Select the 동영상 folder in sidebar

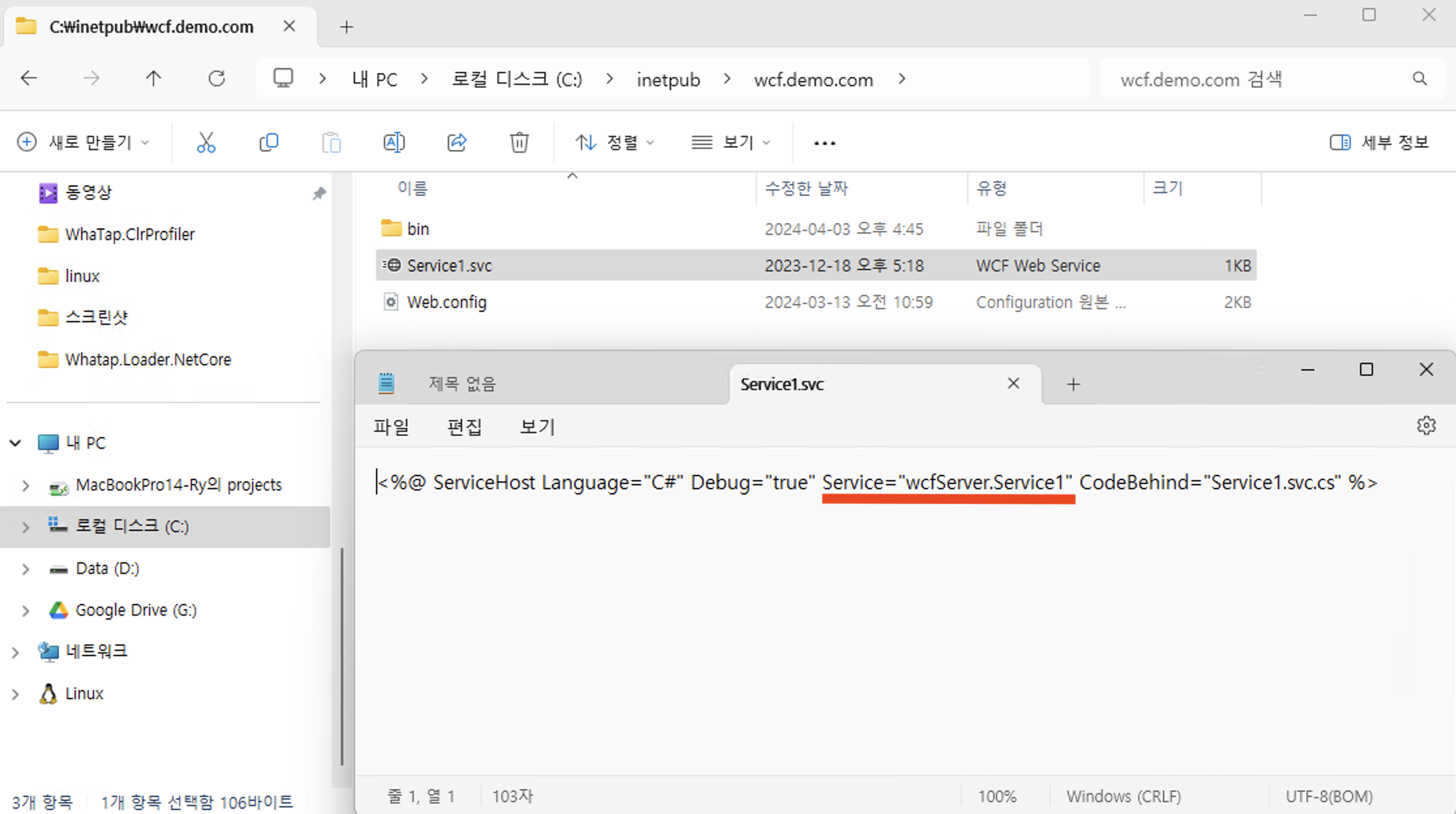pyautogui.click(x=89, y=192)
